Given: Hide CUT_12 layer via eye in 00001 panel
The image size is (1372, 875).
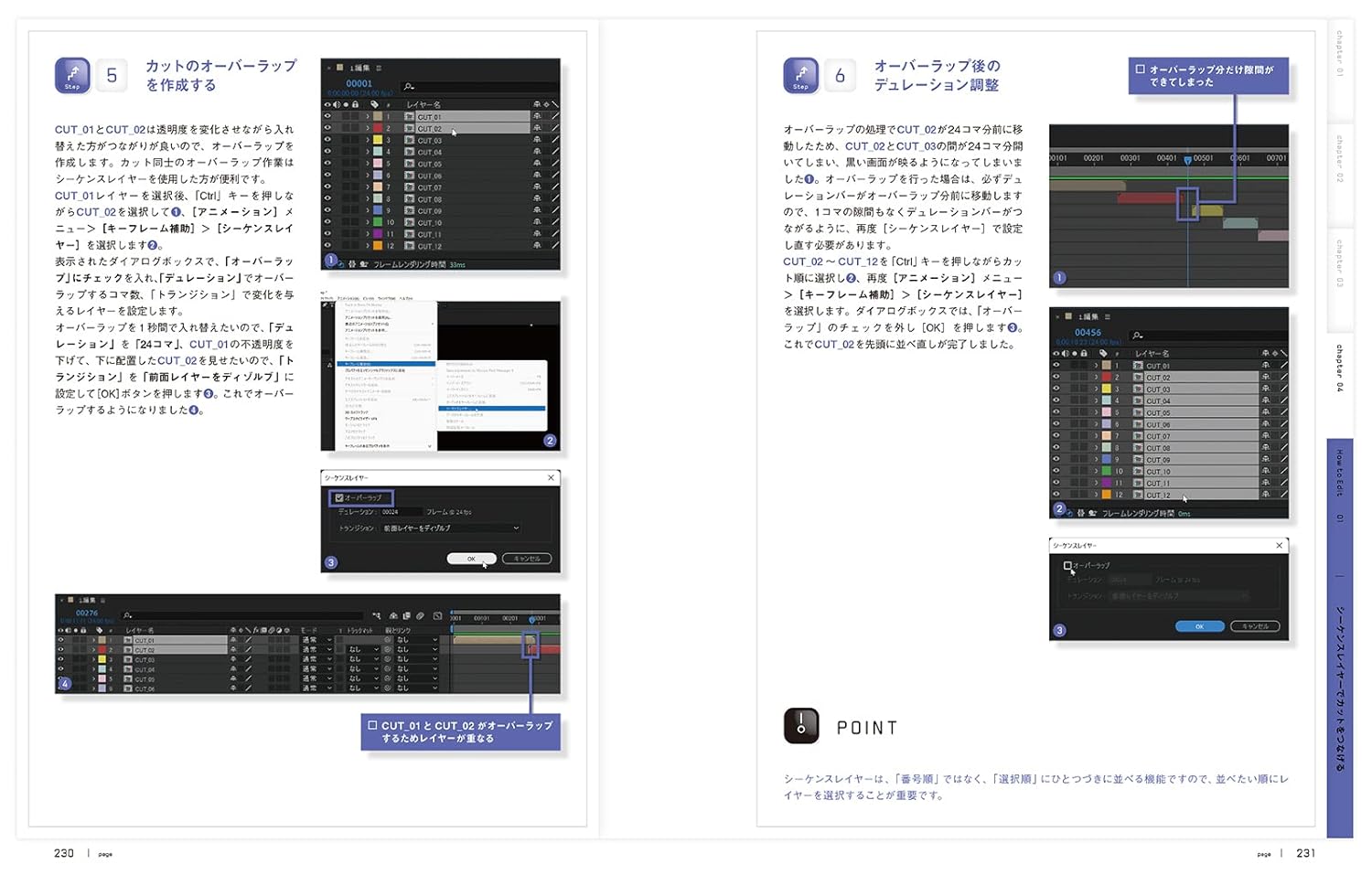Looking at the screenshot, I should [327, 247].
